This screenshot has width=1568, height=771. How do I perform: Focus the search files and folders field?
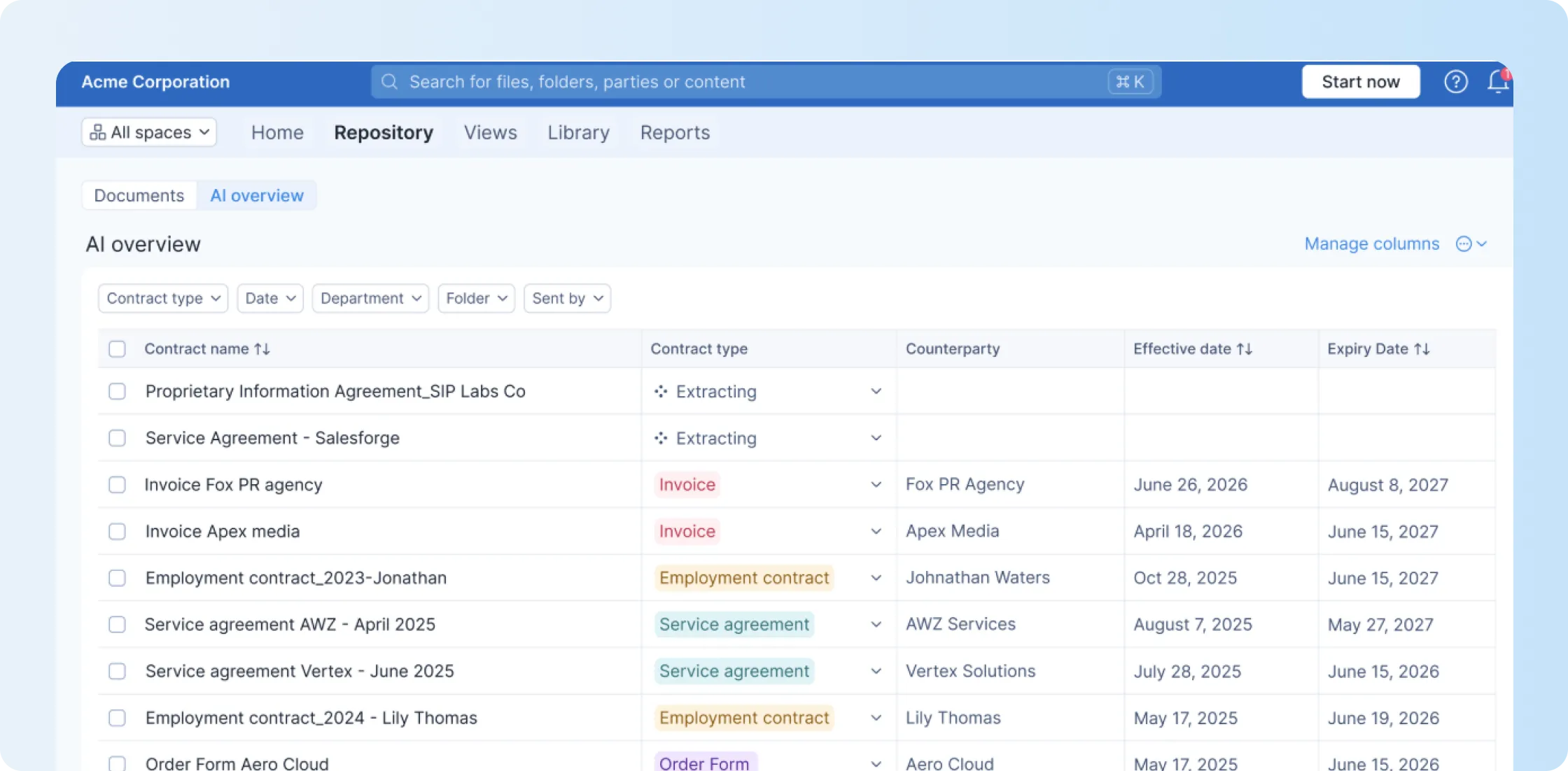pos(766,82)
